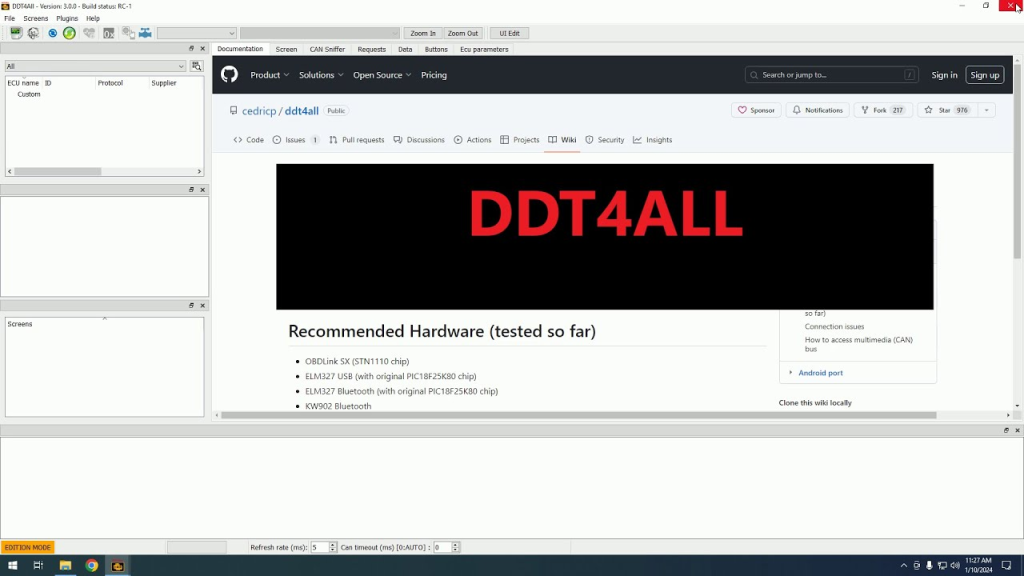
Task: Expand the Product menu on GitHub
Action: point(270,75)
